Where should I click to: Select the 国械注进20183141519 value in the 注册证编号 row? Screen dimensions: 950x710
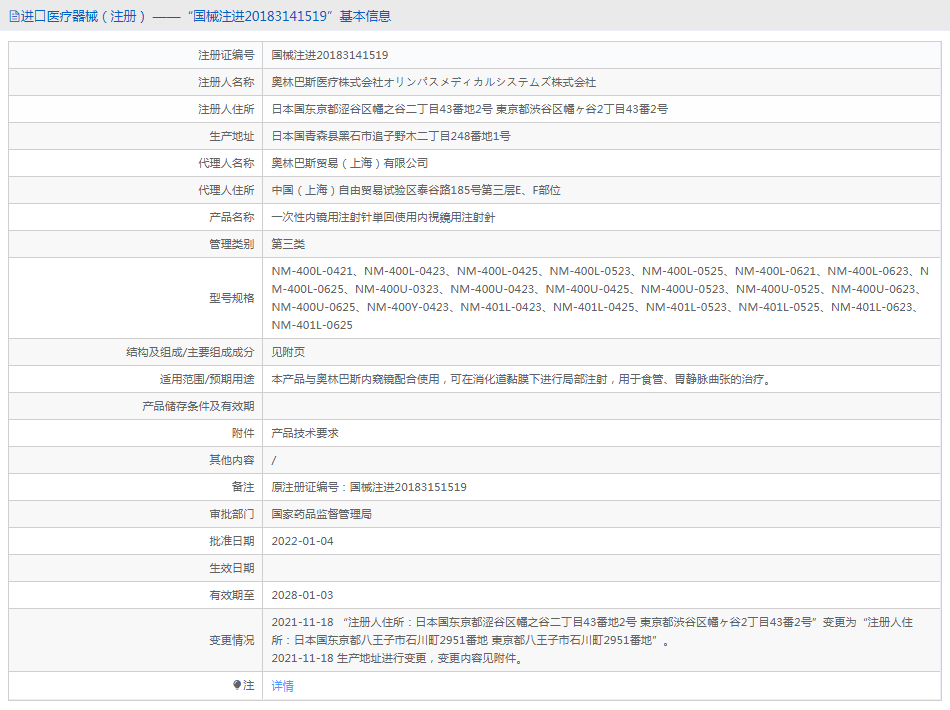pyautogui.click(x=330, y=55)
